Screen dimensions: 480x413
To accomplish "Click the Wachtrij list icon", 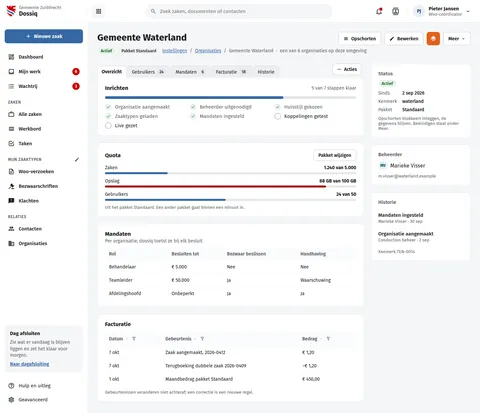I will 11,86.
